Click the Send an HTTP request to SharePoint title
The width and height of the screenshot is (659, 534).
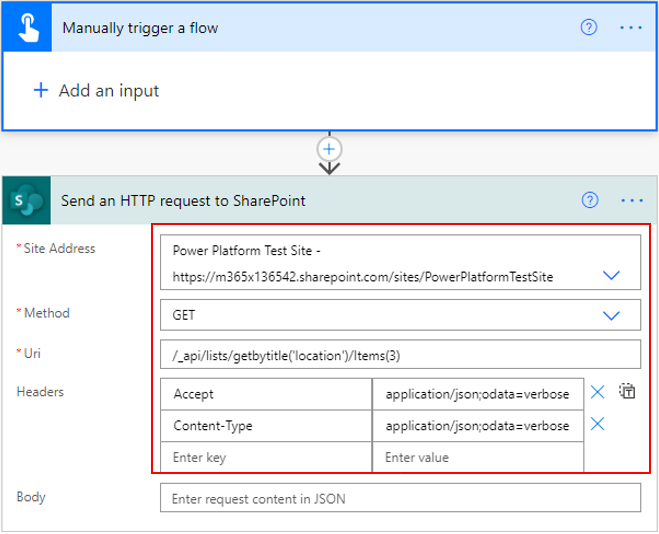click(183, 201)
